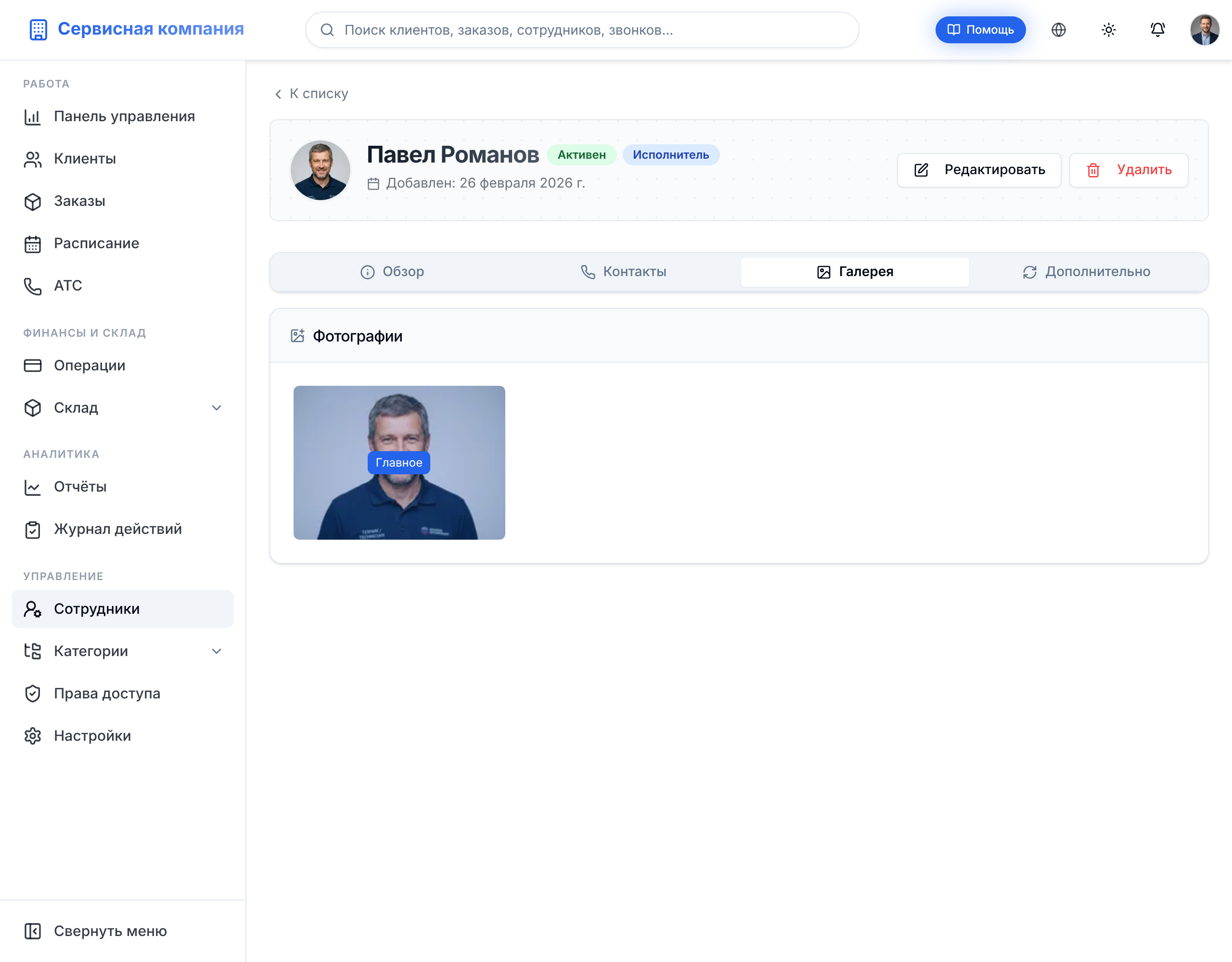Image resolution: width=1232 pixels, height=962 pixels.
Task: Switch to the Обзор tab
Action: (391, 272)
